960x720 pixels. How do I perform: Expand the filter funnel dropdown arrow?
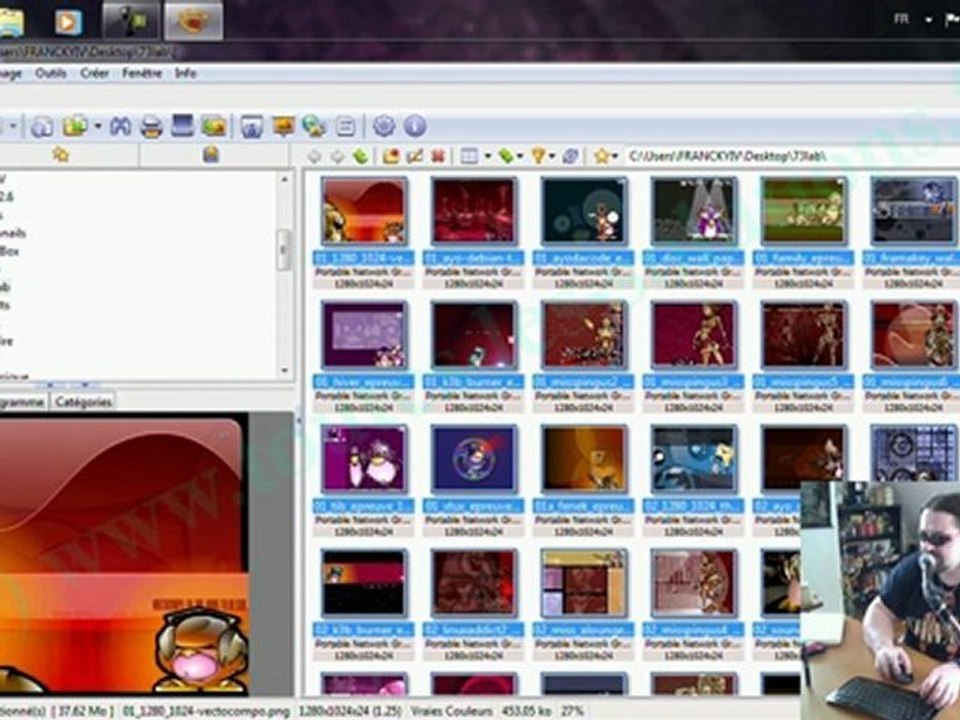coord(552,157)
